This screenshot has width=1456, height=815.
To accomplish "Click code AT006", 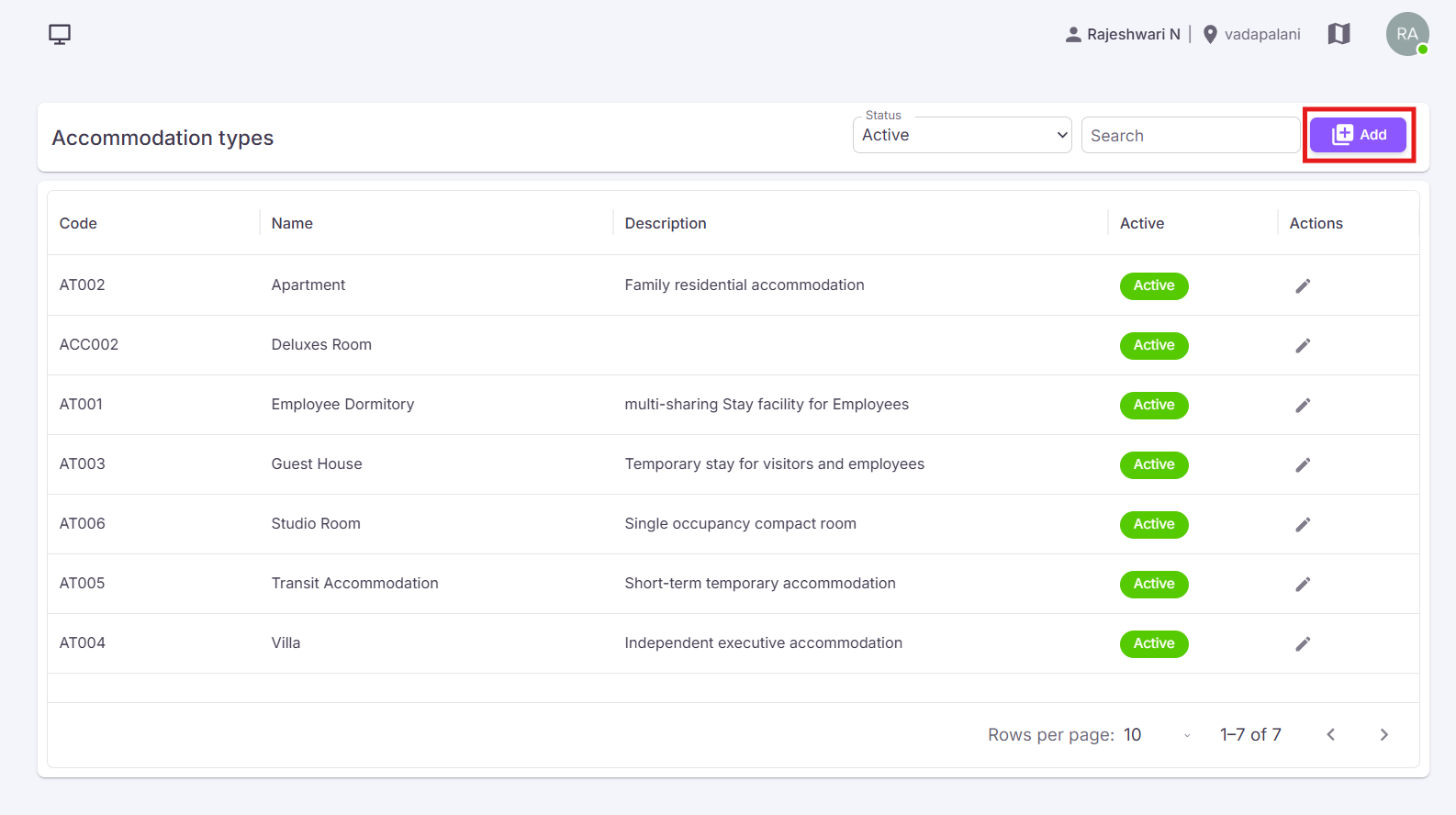I will 83,523.
